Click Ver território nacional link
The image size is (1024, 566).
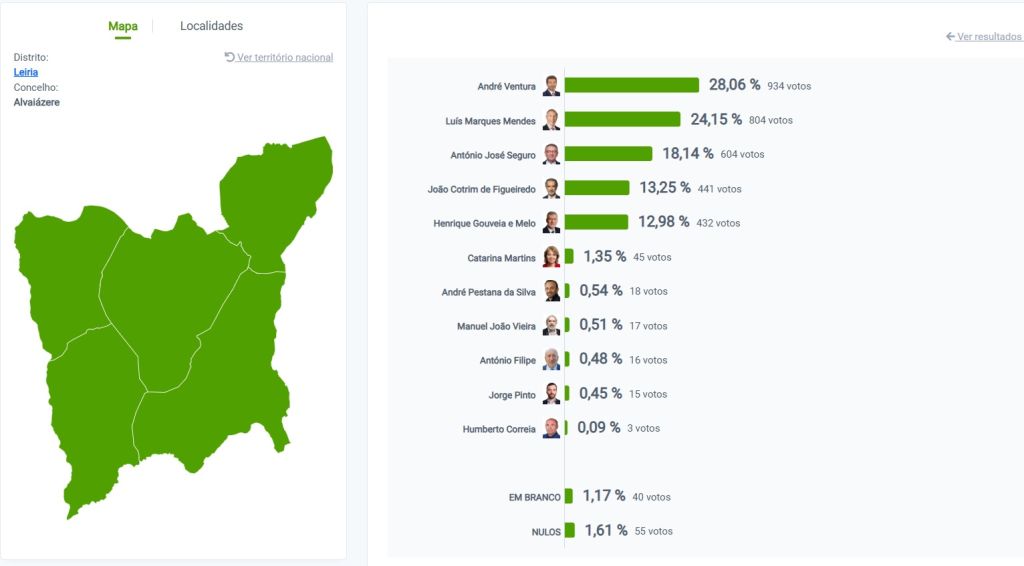click(285, 57)
